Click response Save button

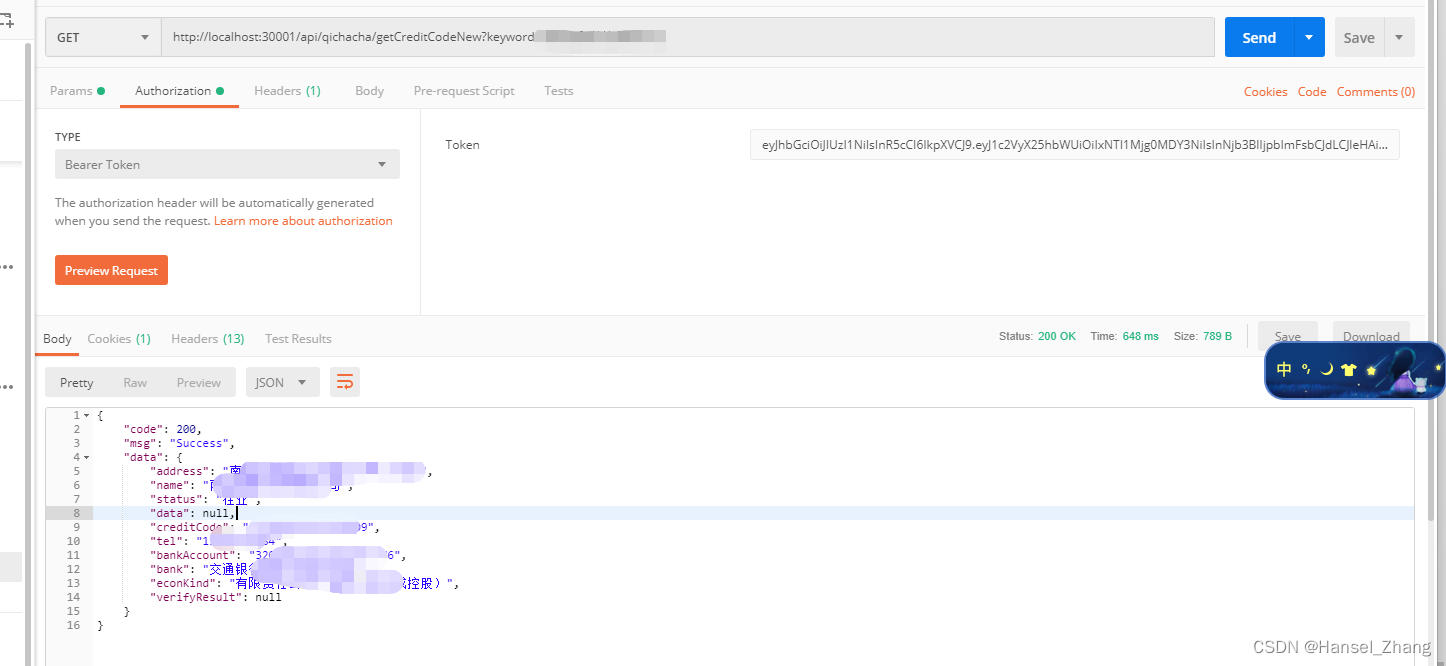click(1287, 337)
